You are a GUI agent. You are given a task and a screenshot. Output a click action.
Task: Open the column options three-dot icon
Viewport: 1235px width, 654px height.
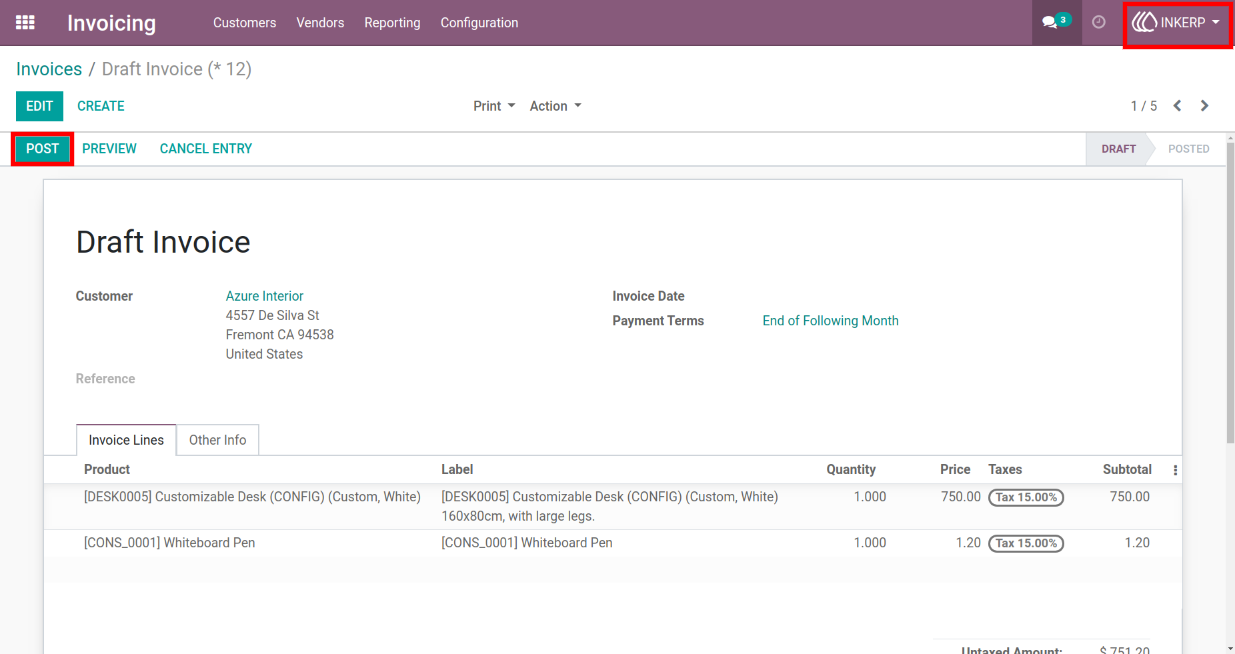click(1175, 470)
